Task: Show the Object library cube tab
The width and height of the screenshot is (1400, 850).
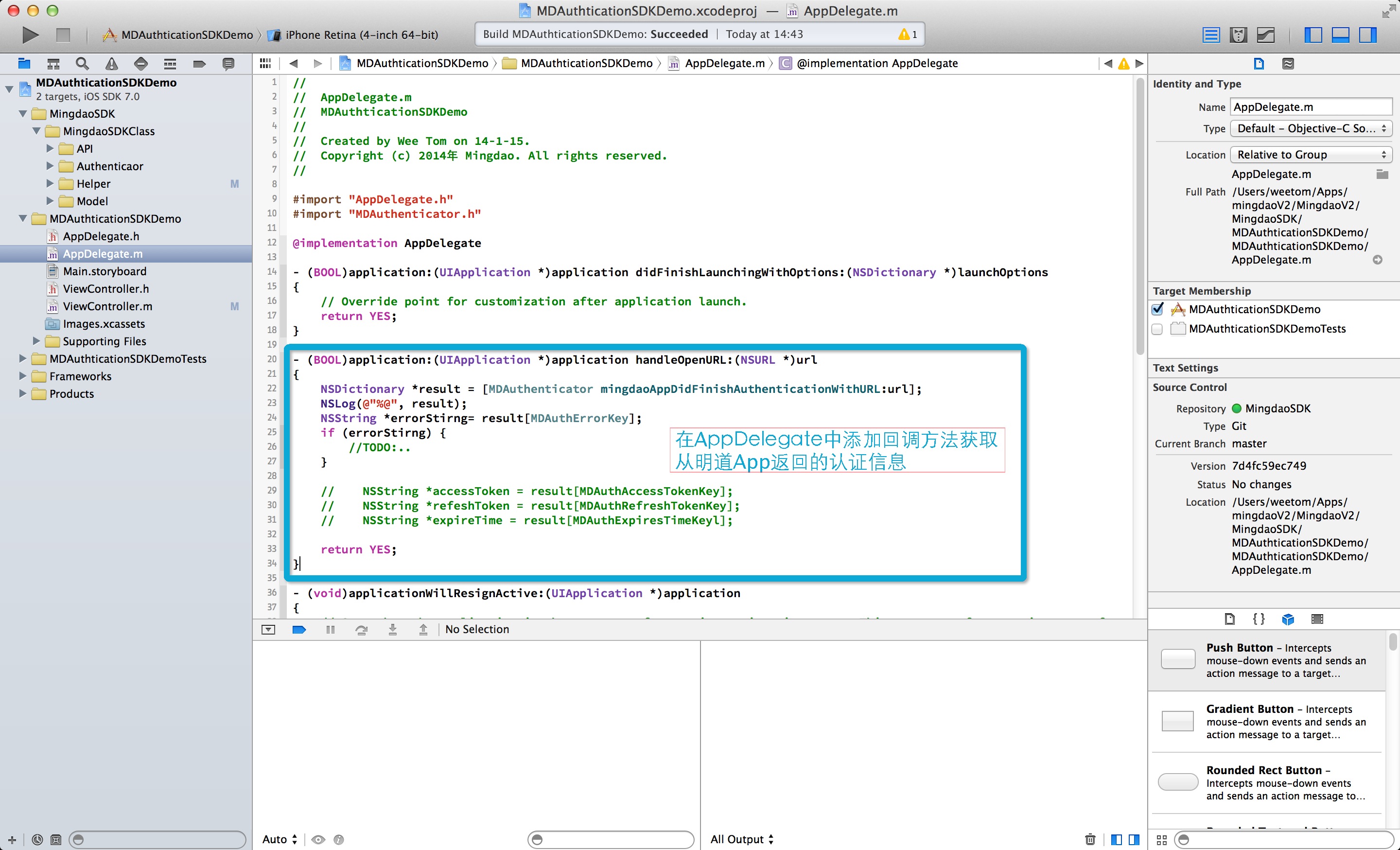Action: (1288, 619)
